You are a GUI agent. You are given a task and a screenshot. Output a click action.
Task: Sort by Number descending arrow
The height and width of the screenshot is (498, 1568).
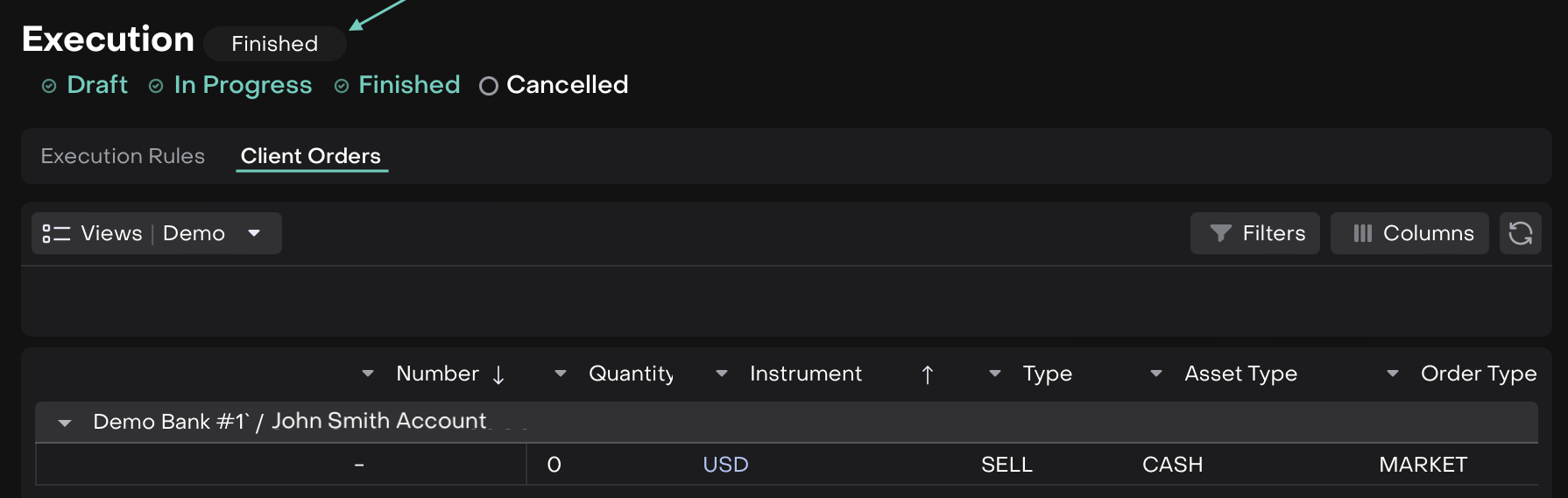click(498, 375)
